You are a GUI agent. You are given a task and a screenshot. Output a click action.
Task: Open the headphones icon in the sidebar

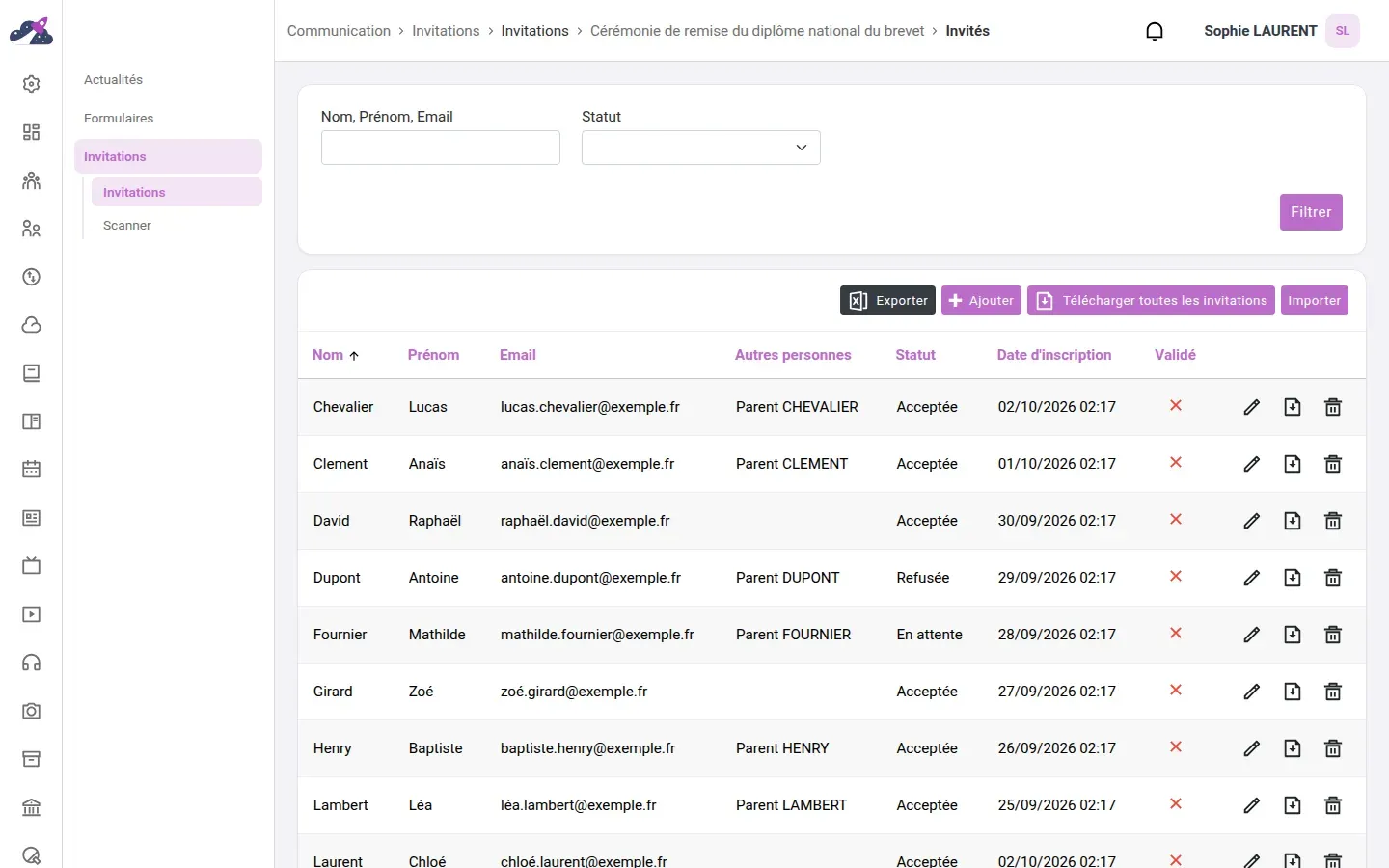click(31, 663)
